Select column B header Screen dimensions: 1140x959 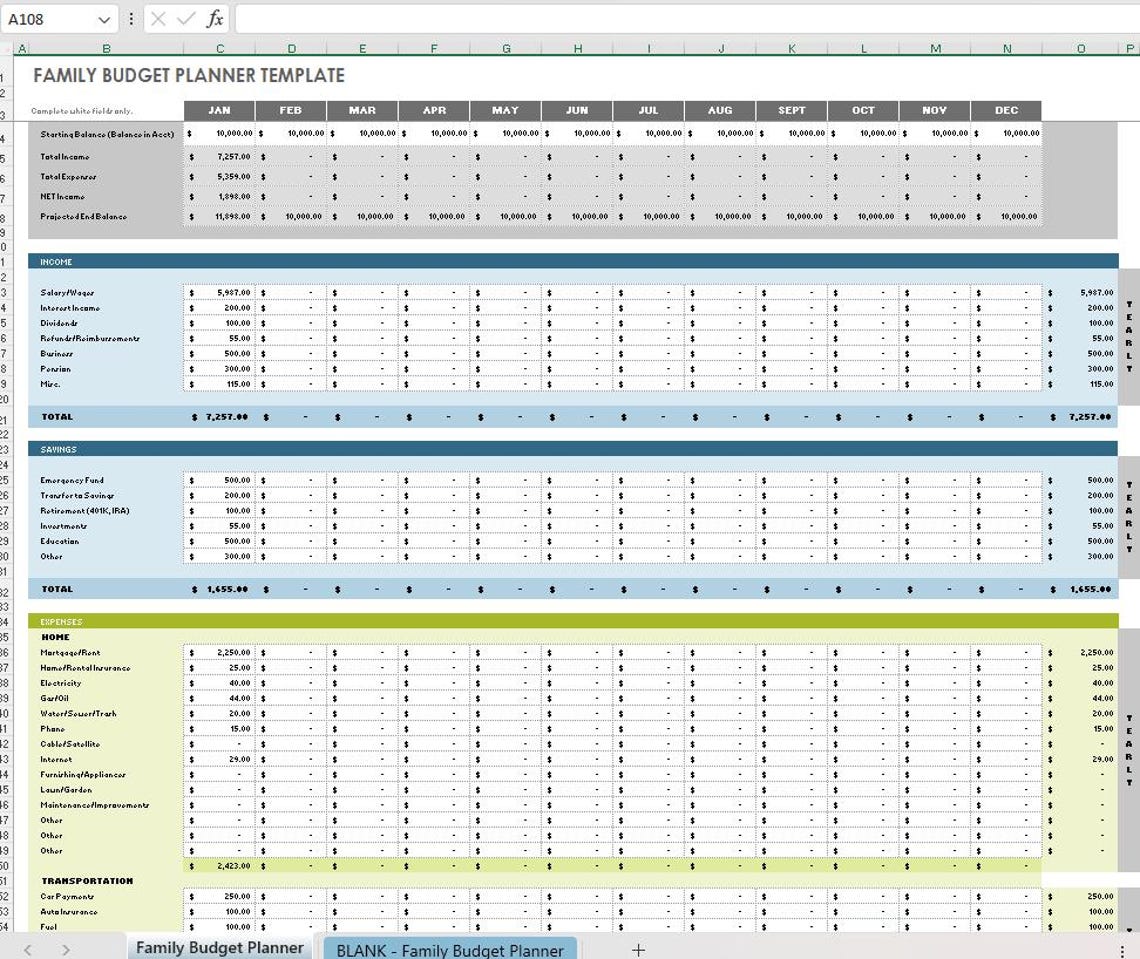[x=106, y=47]
